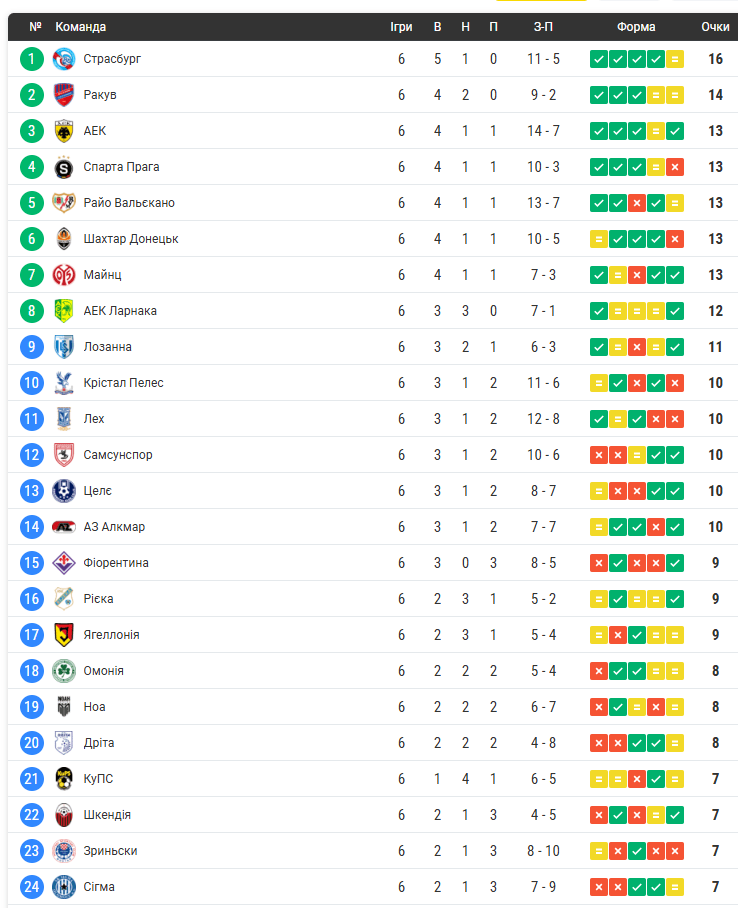Viewport: 738px width, 908px height.
Task: Click the rank 1 green position badge
Action: pos(32,59)
